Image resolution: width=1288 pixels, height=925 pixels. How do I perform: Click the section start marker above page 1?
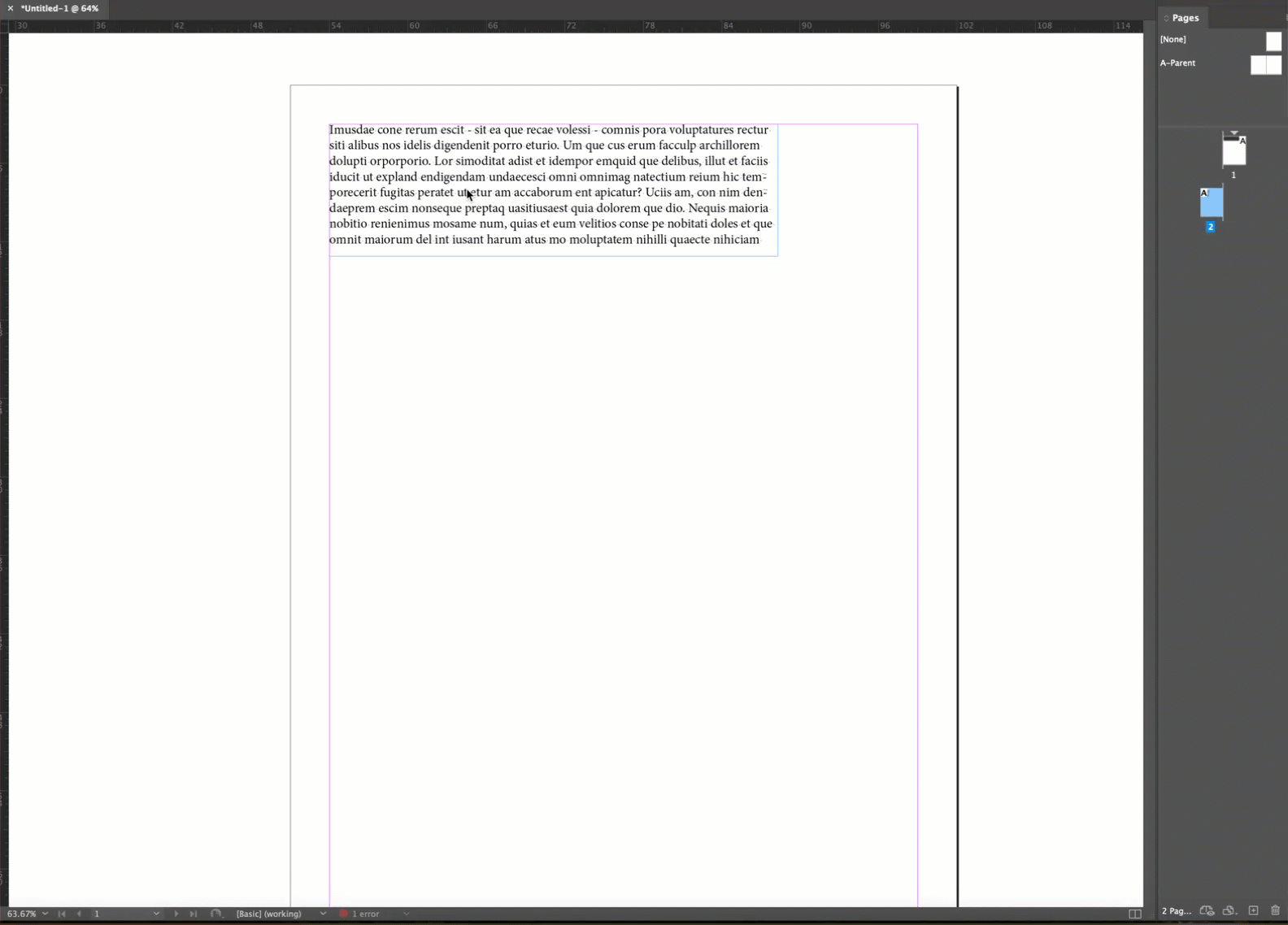click(x=1234, y=132)
